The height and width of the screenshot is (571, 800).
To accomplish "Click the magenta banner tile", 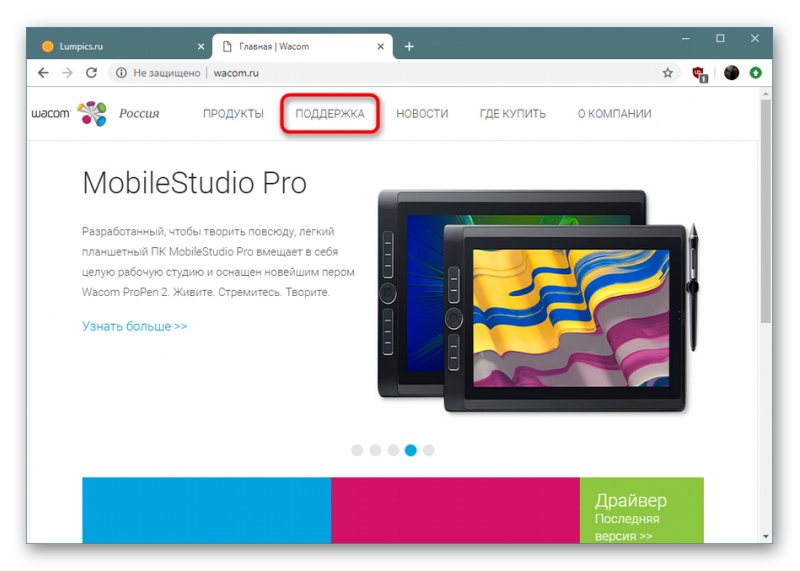I will click(x=456, y=510).
